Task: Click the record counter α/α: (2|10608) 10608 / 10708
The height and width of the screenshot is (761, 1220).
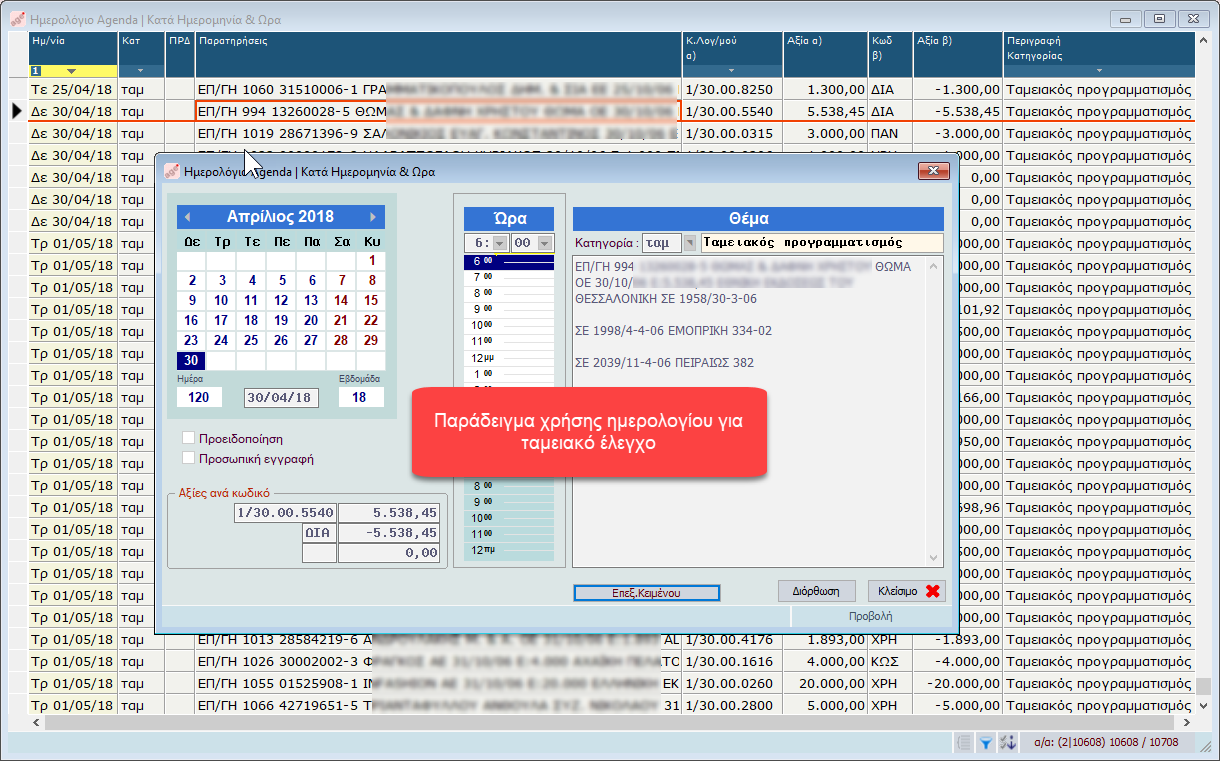Action: click(1104, 742)
